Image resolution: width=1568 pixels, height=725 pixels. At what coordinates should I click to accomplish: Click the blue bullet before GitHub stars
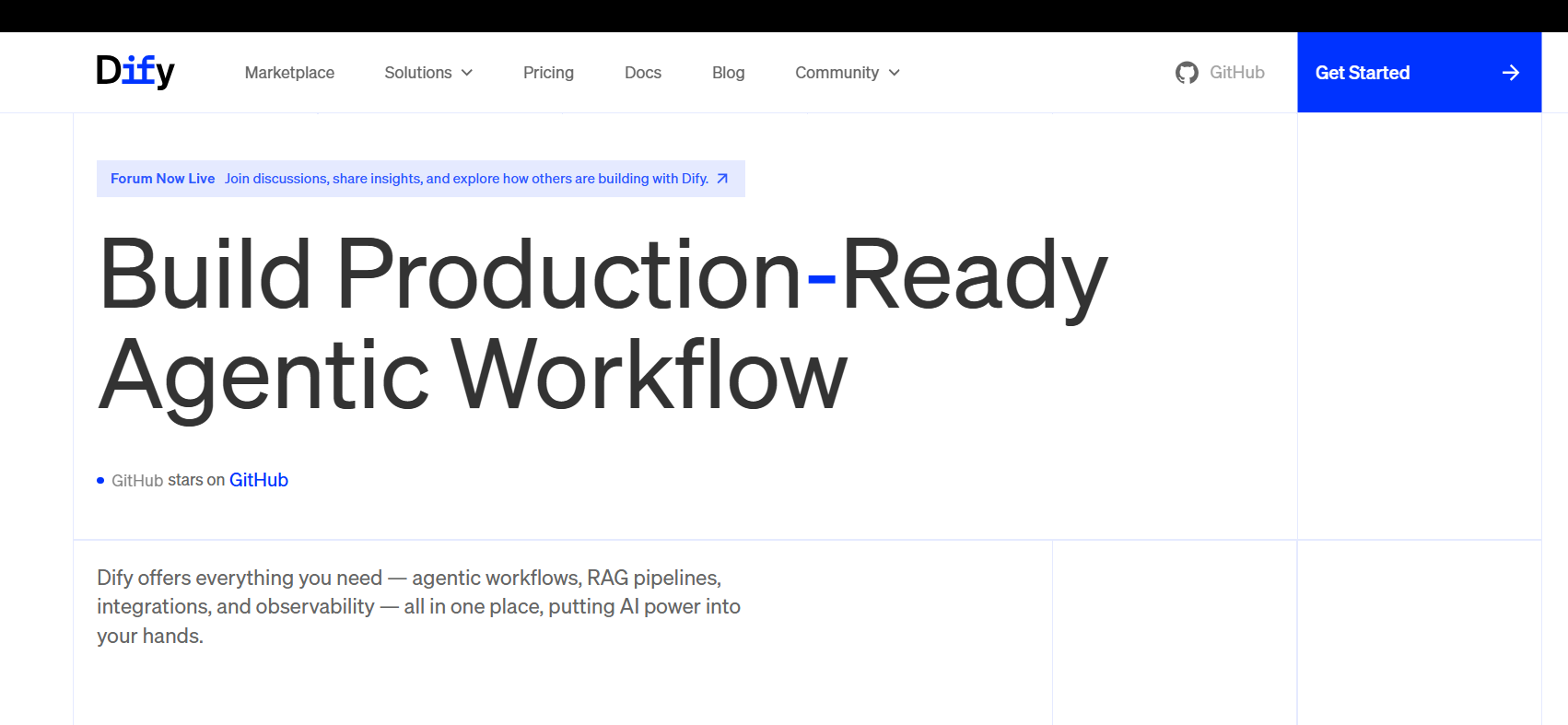(100, 481)
